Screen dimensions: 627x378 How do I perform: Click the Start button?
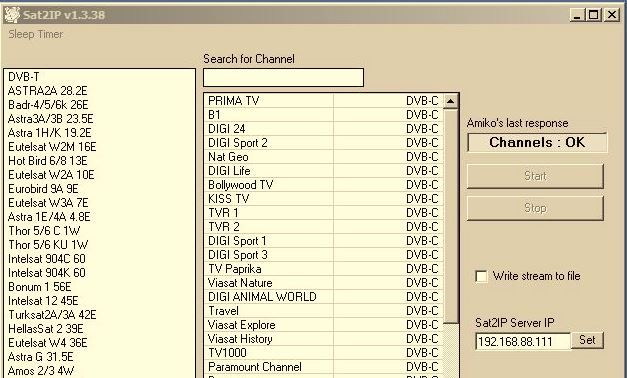pyautogui.click(x=535, y=176)
